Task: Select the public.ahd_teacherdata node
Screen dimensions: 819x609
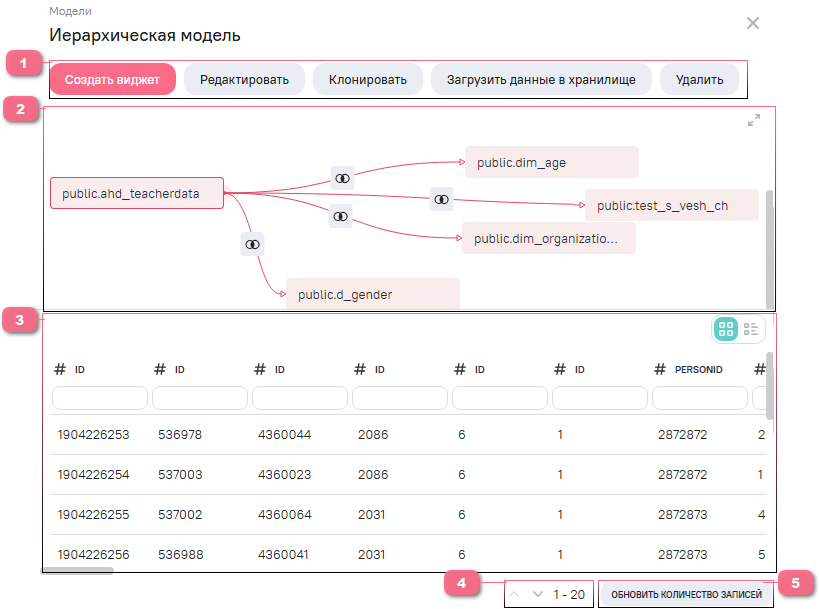Action: coord(137,193)
